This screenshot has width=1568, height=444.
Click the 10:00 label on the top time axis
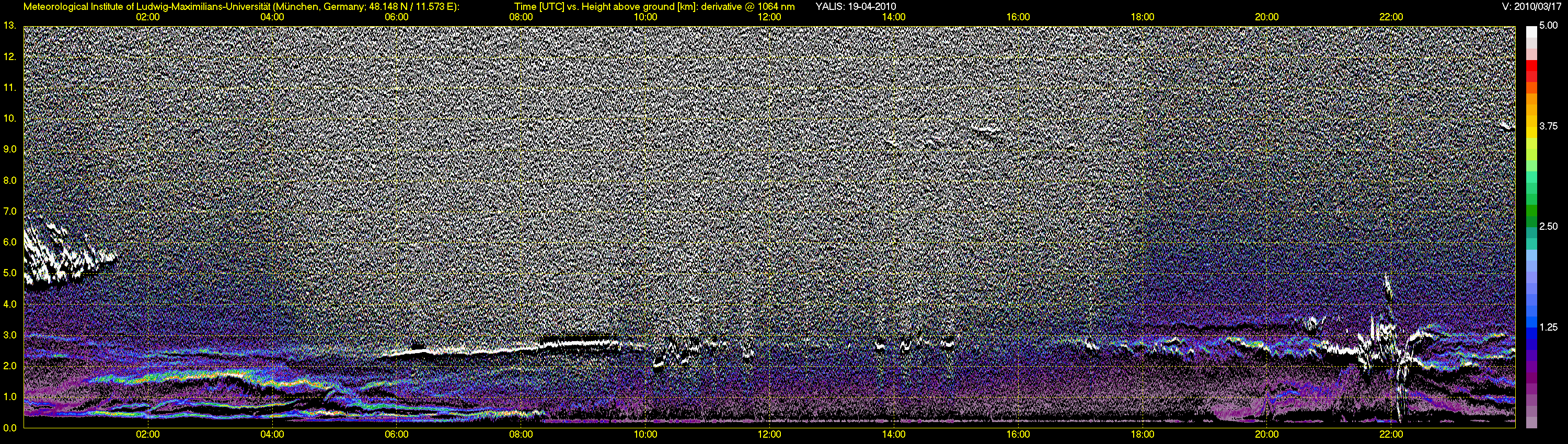point(645,17)
